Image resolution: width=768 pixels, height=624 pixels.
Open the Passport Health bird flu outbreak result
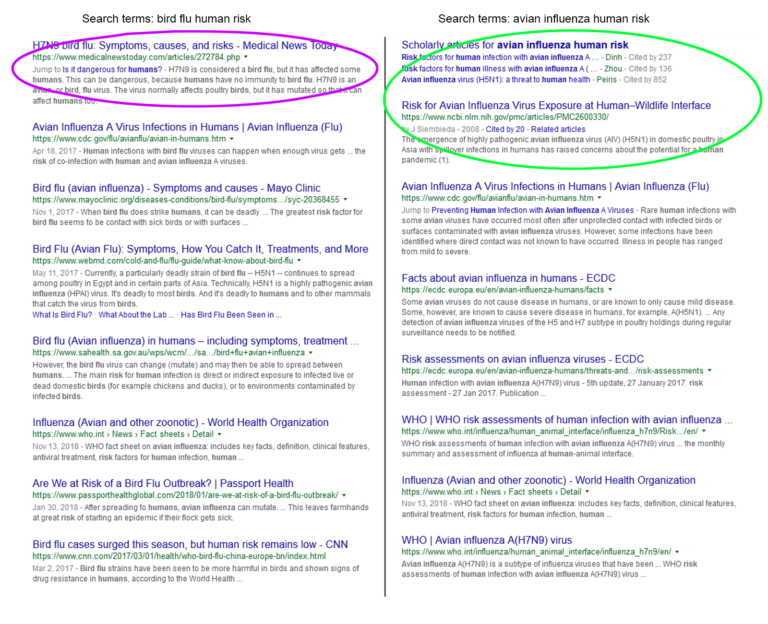click(163, 483)
